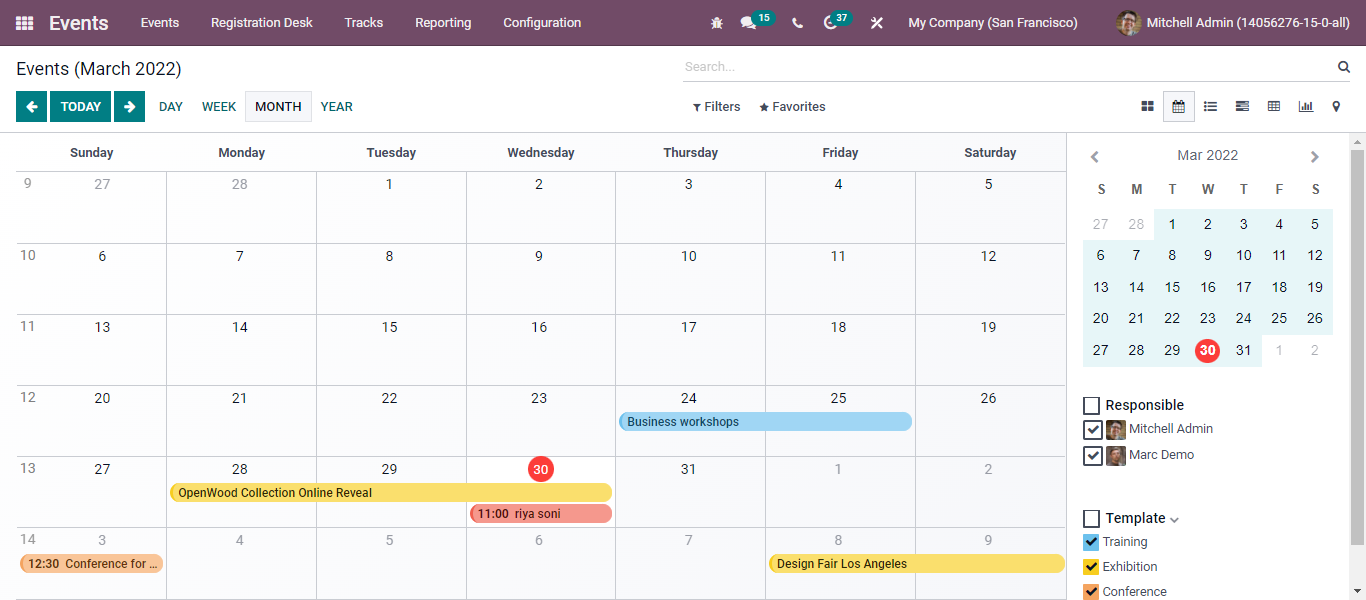This screenshot has height=600, width=1366.
Task: Click the tools wrench icon
Action: coord(877,23)
